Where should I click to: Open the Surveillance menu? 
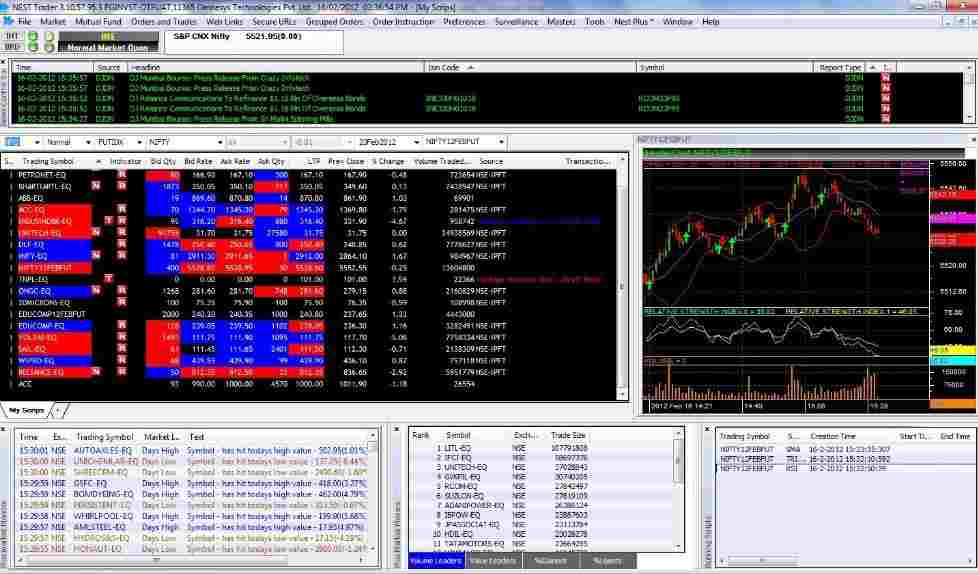[x=516, y=21]
